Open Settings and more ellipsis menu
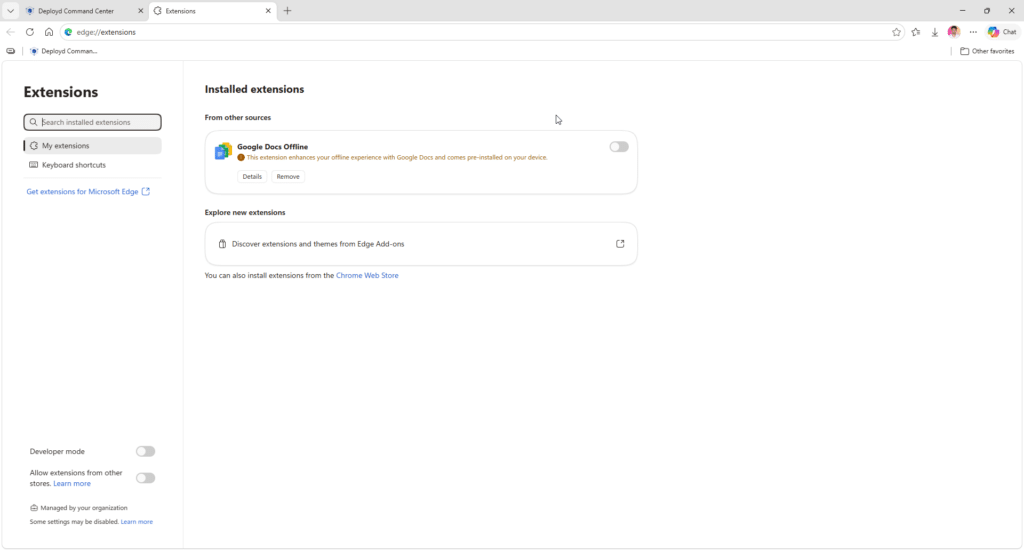This screenshot has height=550, width=1024. (973, 32)
